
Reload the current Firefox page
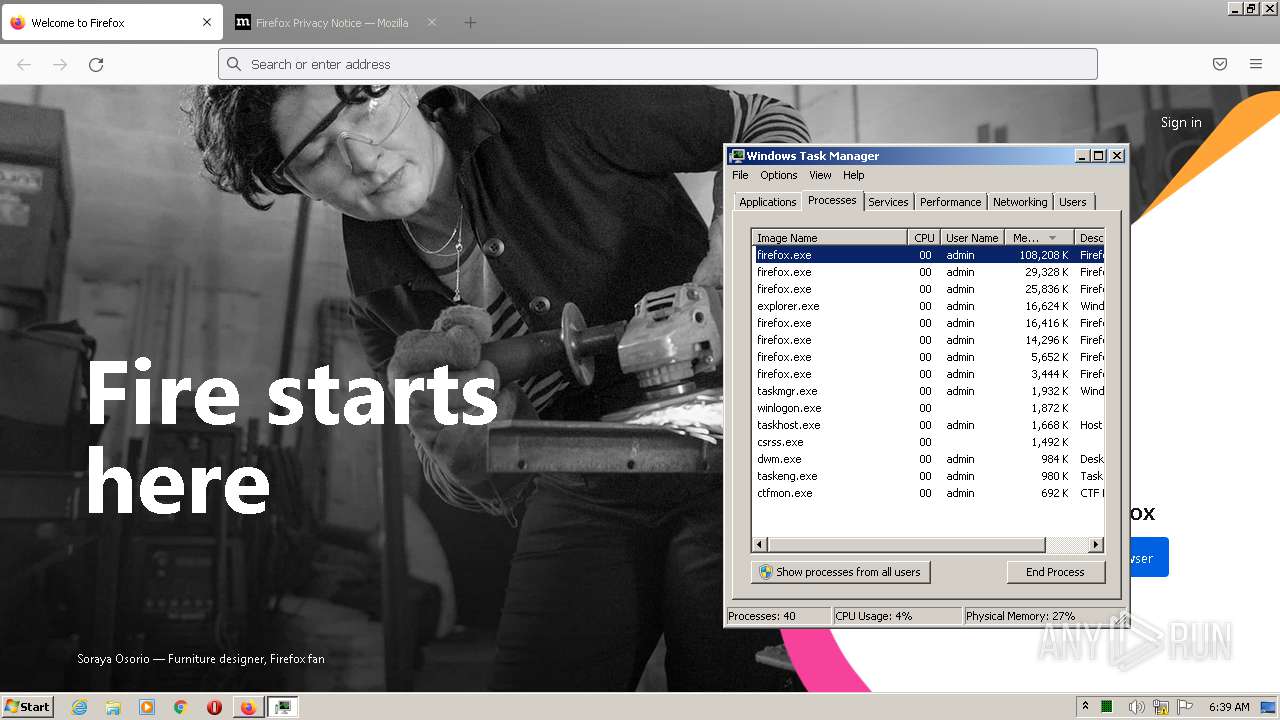96,64
